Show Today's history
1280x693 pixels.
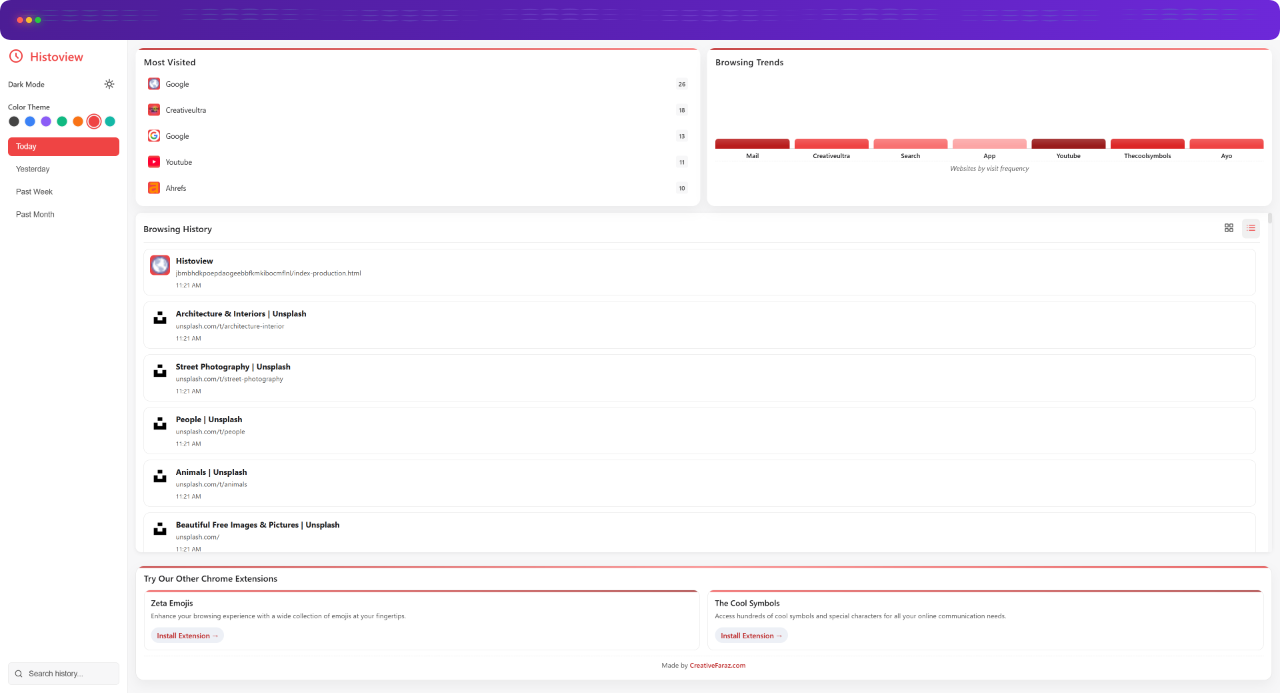[63, 147]
